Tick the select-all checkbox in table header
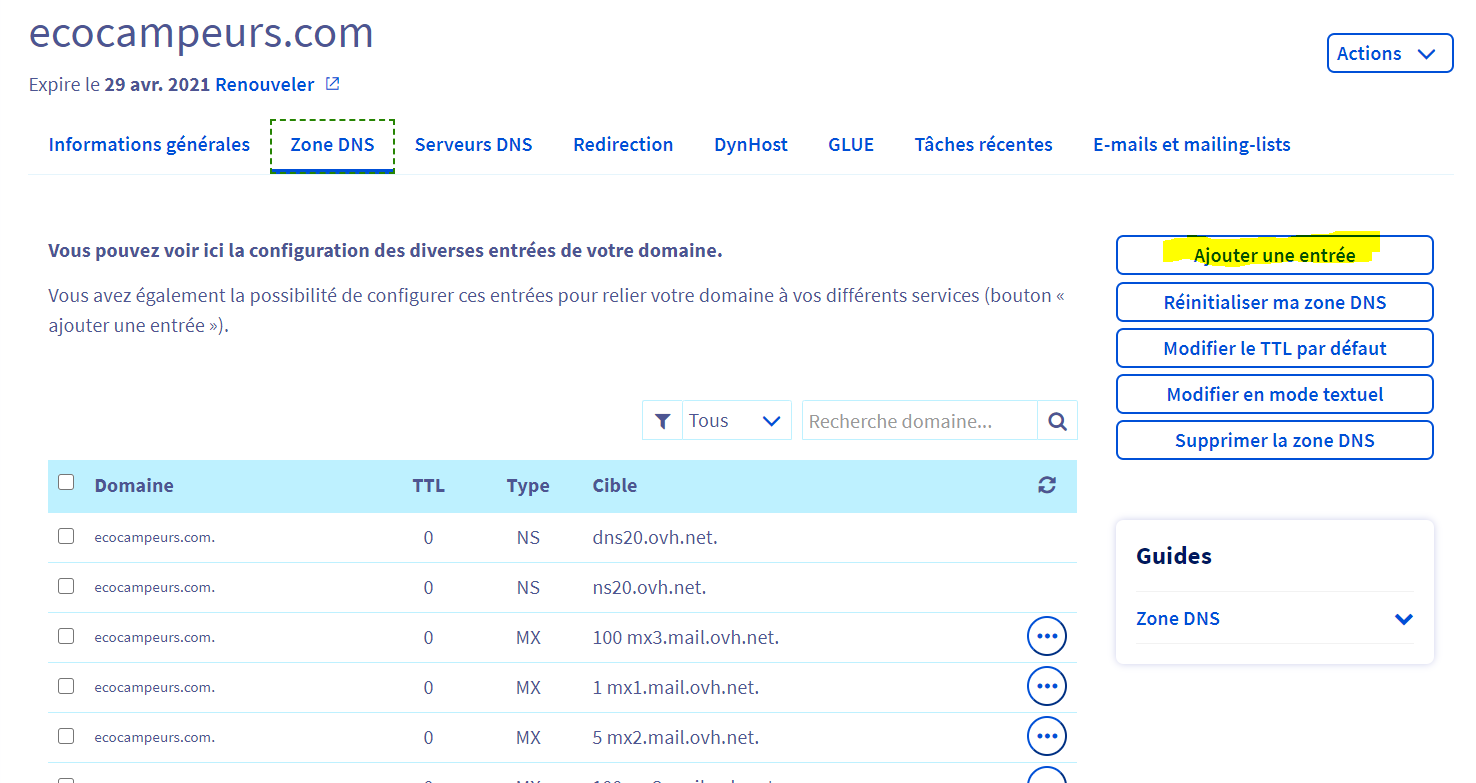The width and height of the screenshot is (1476, 783). point(66,483)
